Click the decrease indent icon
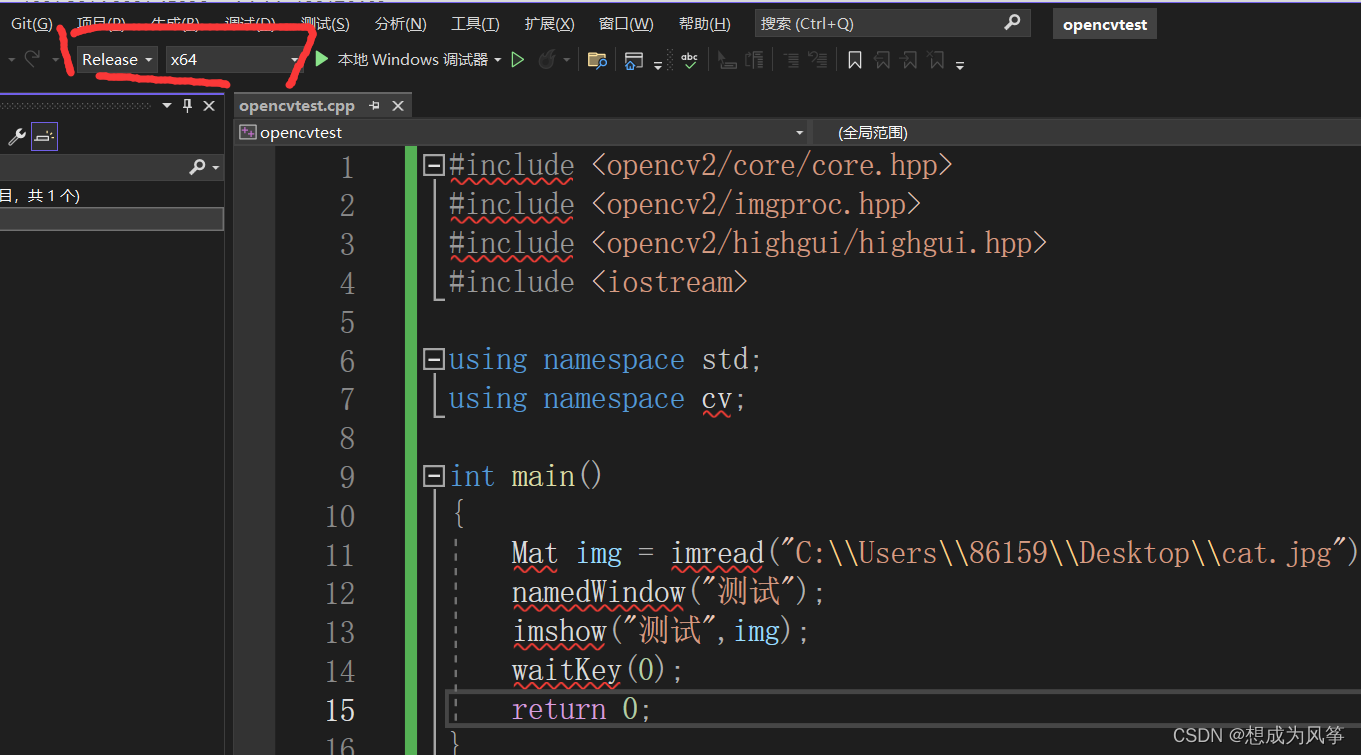 tap(728, 61)
